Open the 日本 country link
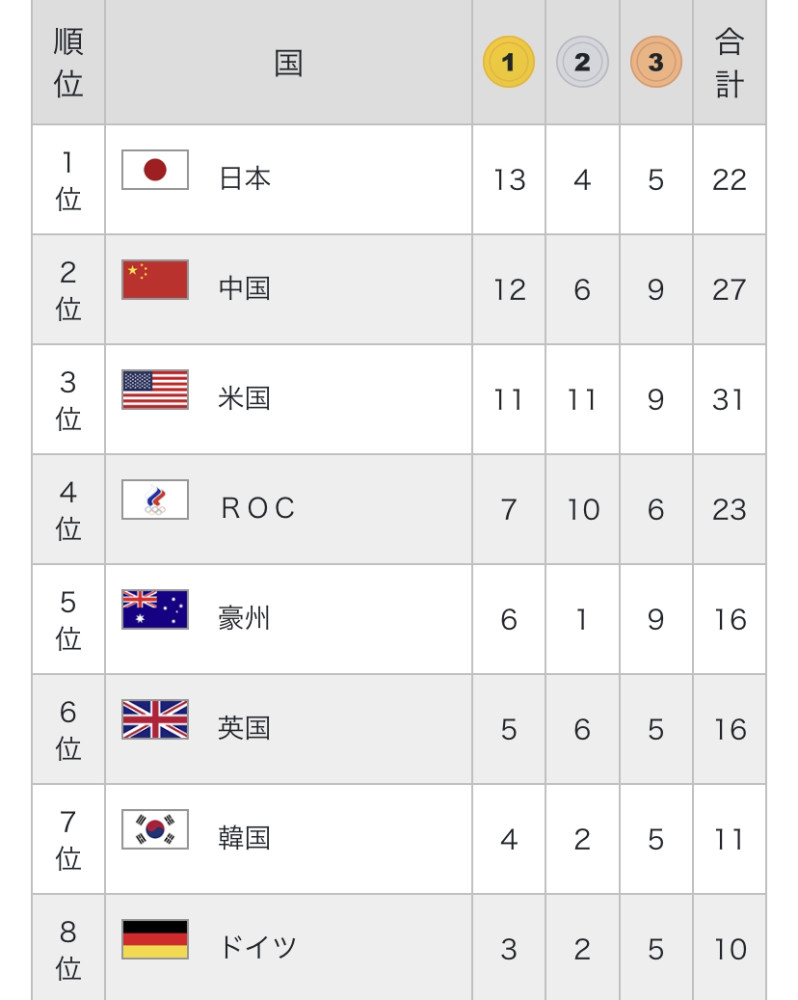 click(245, 179)
